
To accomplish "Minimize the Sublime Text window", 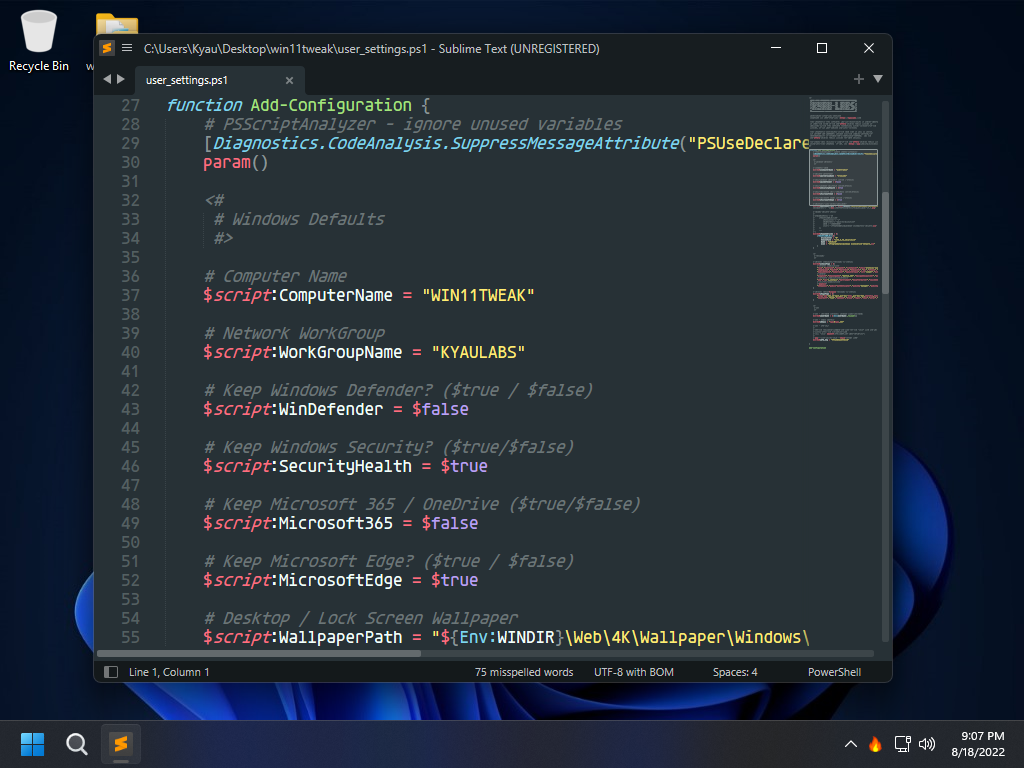I will pyautogui.click(x=776, y=48).
